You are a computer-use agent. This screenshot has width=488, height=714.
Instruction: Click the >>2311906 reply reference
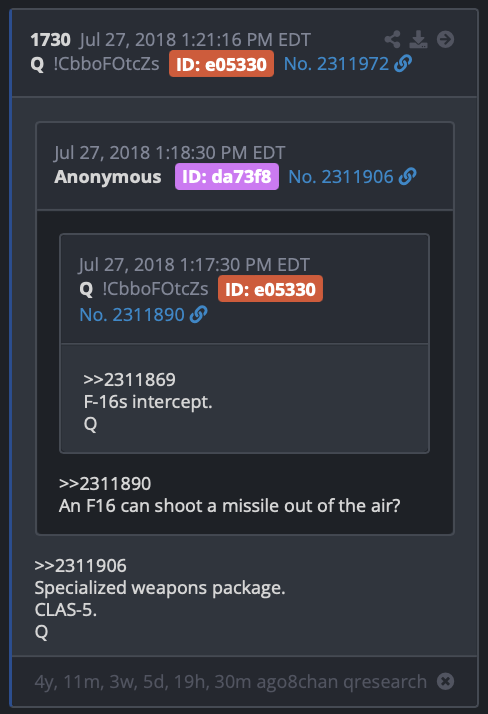(81, 566)
